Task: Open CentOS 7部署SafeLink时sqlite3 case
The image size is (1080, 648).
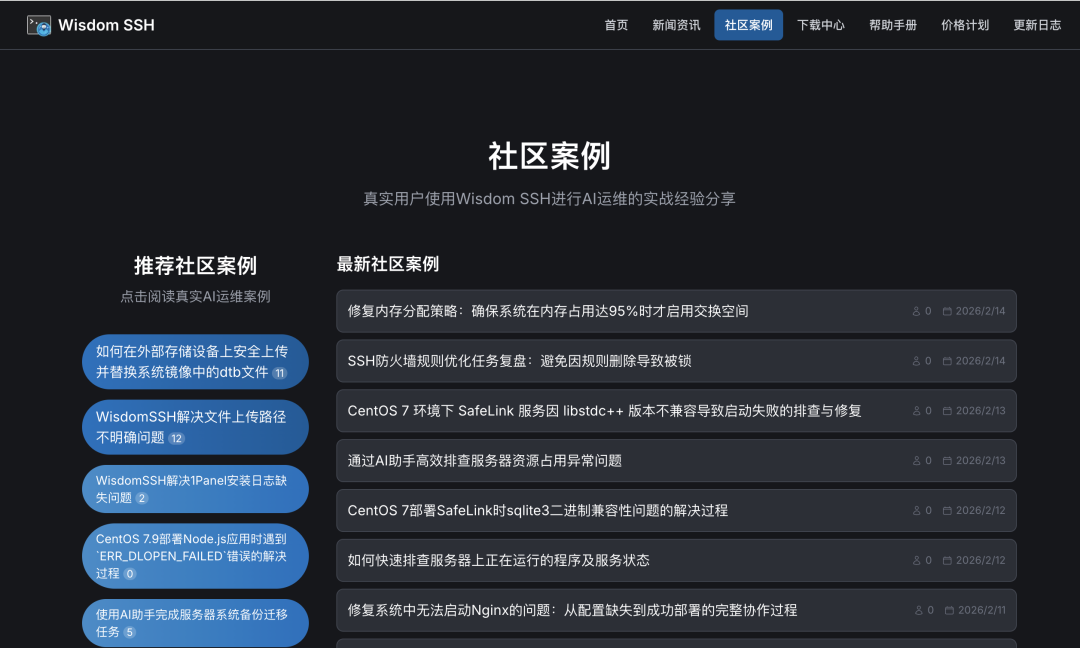Action: point(676,510)
